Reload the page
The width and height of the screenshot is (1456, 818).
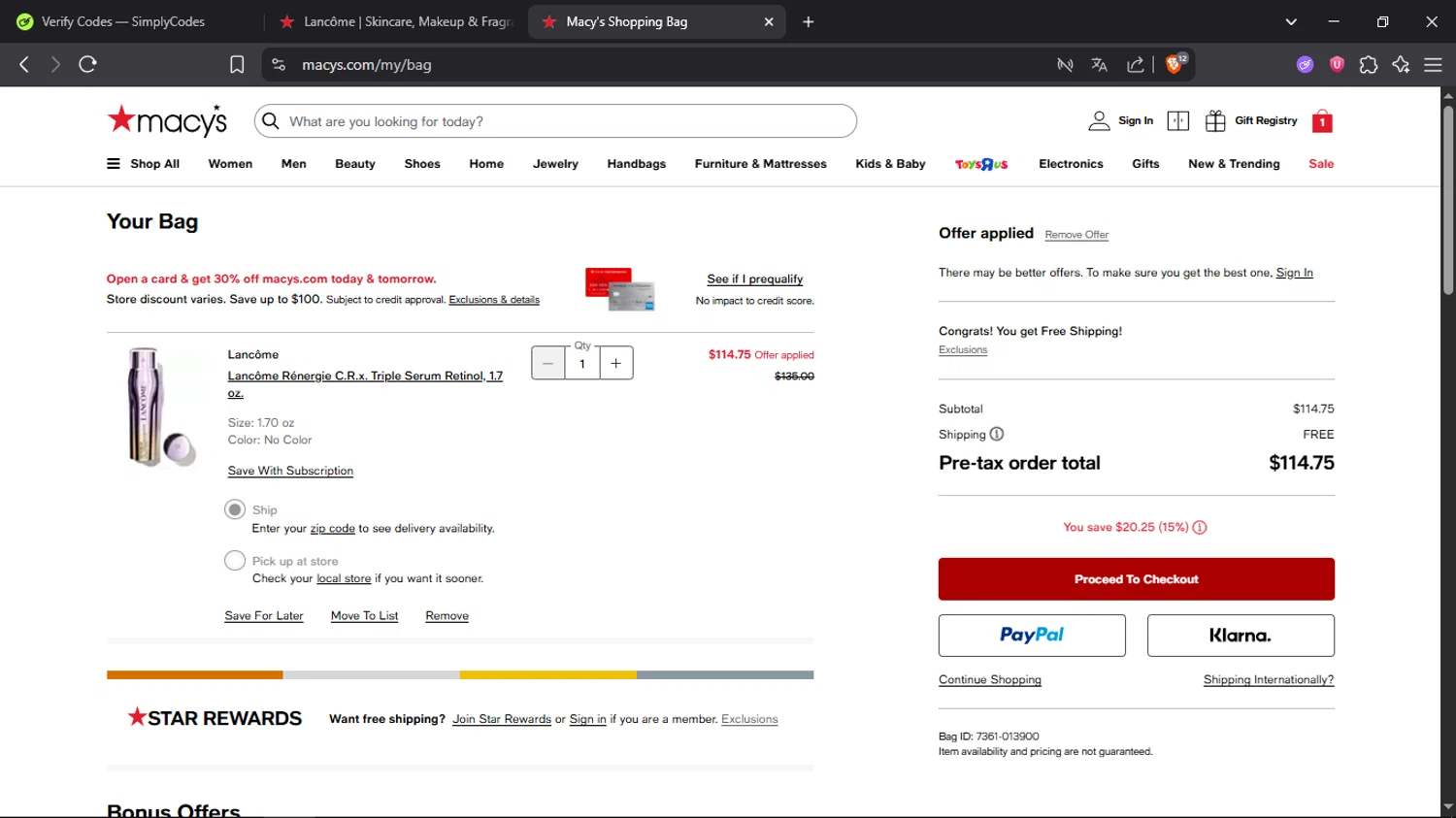[x=87, y=64]
